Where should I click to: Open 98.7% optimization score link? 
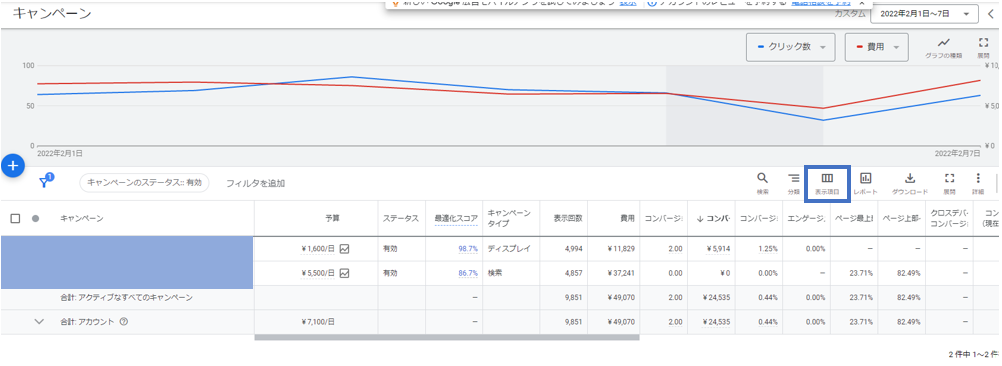click(468, 248)
